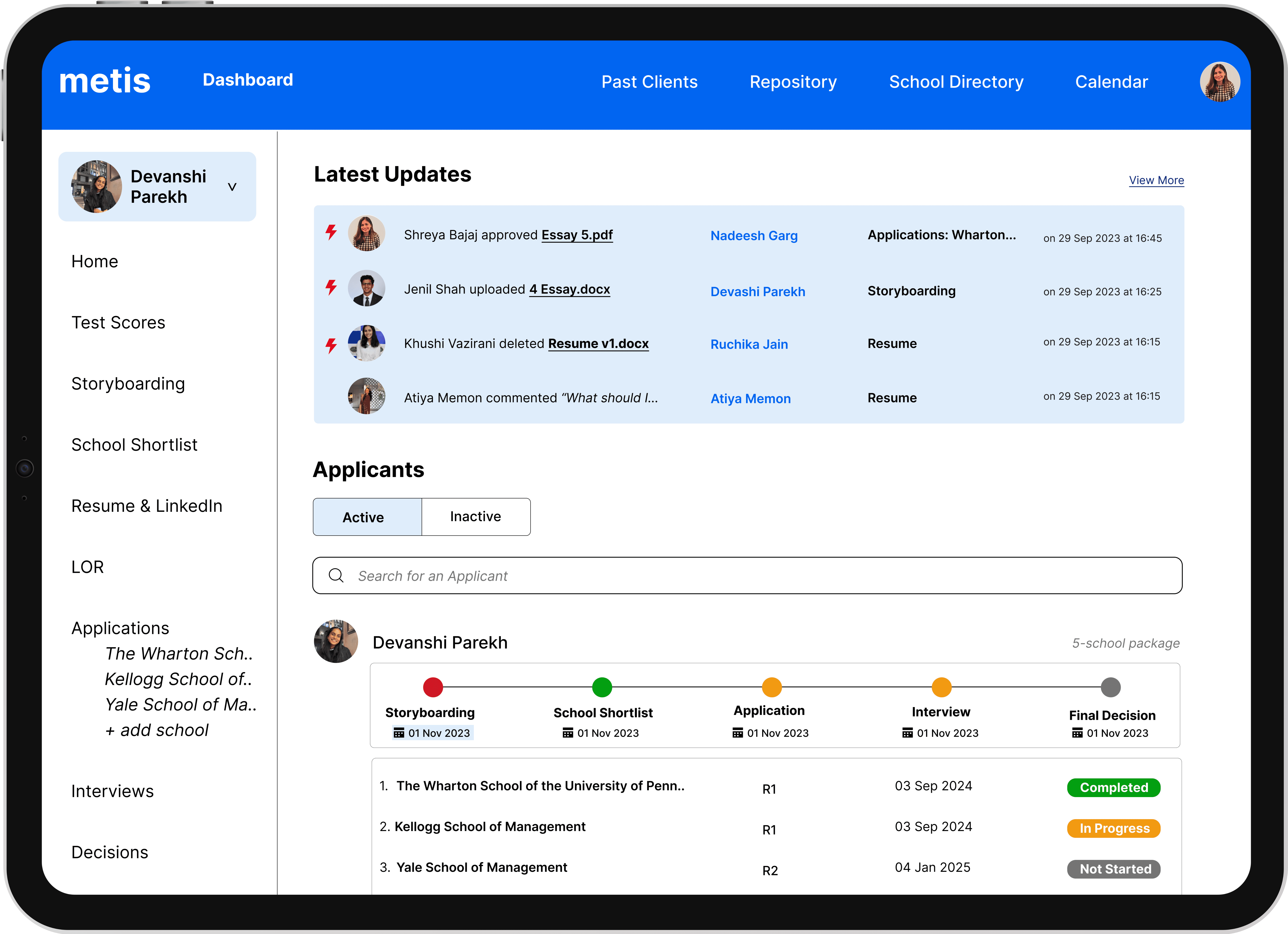The width and height of the screenshot is (1288, 934).
Task: Open the School Directory
Action: click(956, 82)
